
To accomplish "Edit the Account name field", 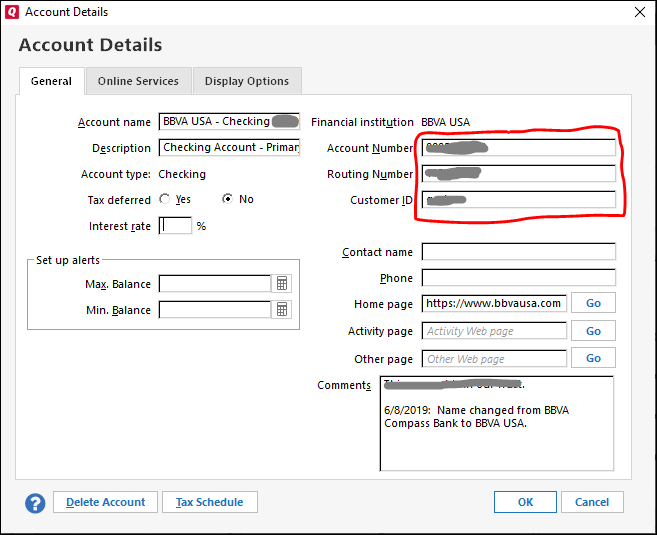I will [x=229, y=121].
